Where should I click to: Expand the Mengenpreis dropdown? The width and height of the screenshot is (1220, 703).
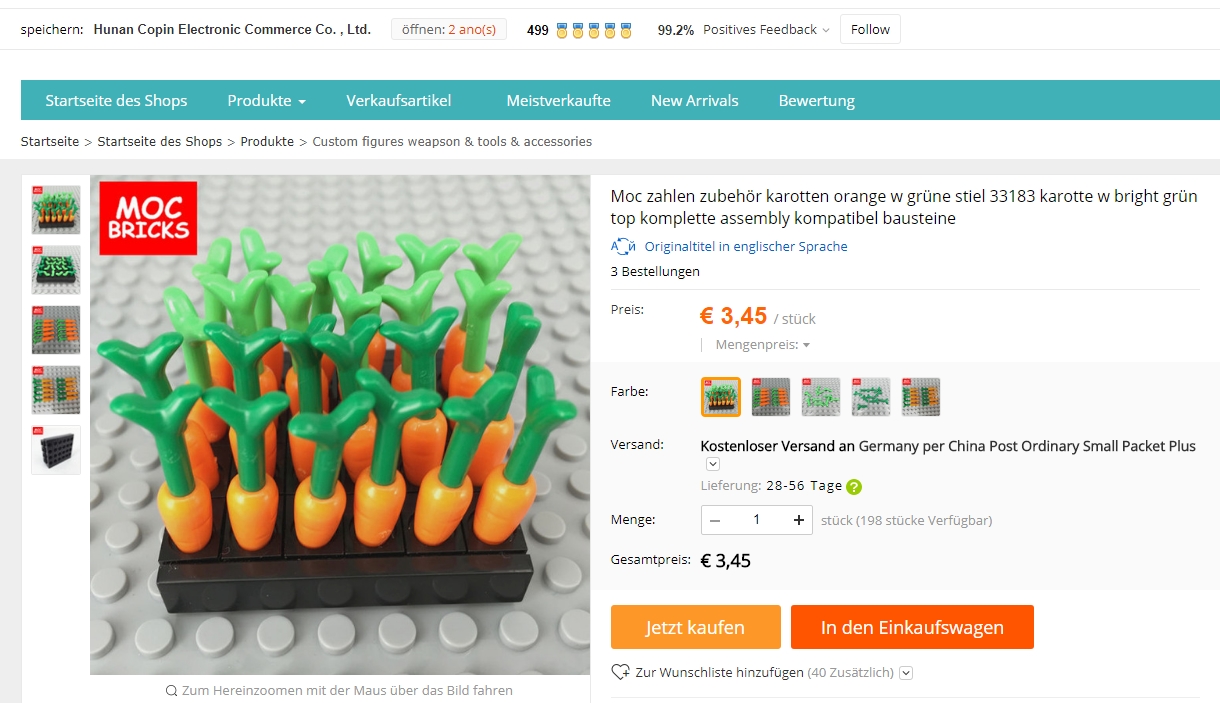pos(762,345)
